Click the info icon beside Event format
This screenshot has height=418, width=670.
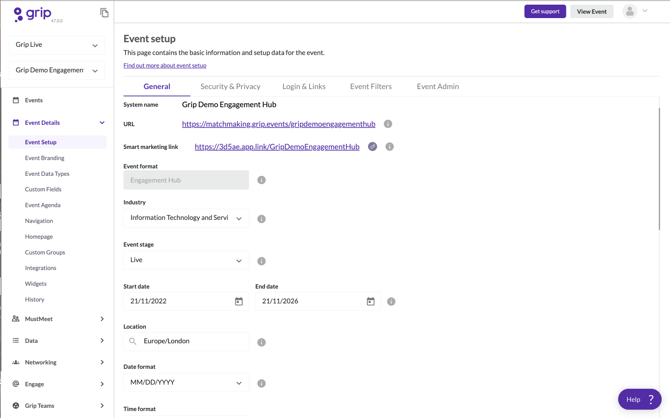point(261,180)
